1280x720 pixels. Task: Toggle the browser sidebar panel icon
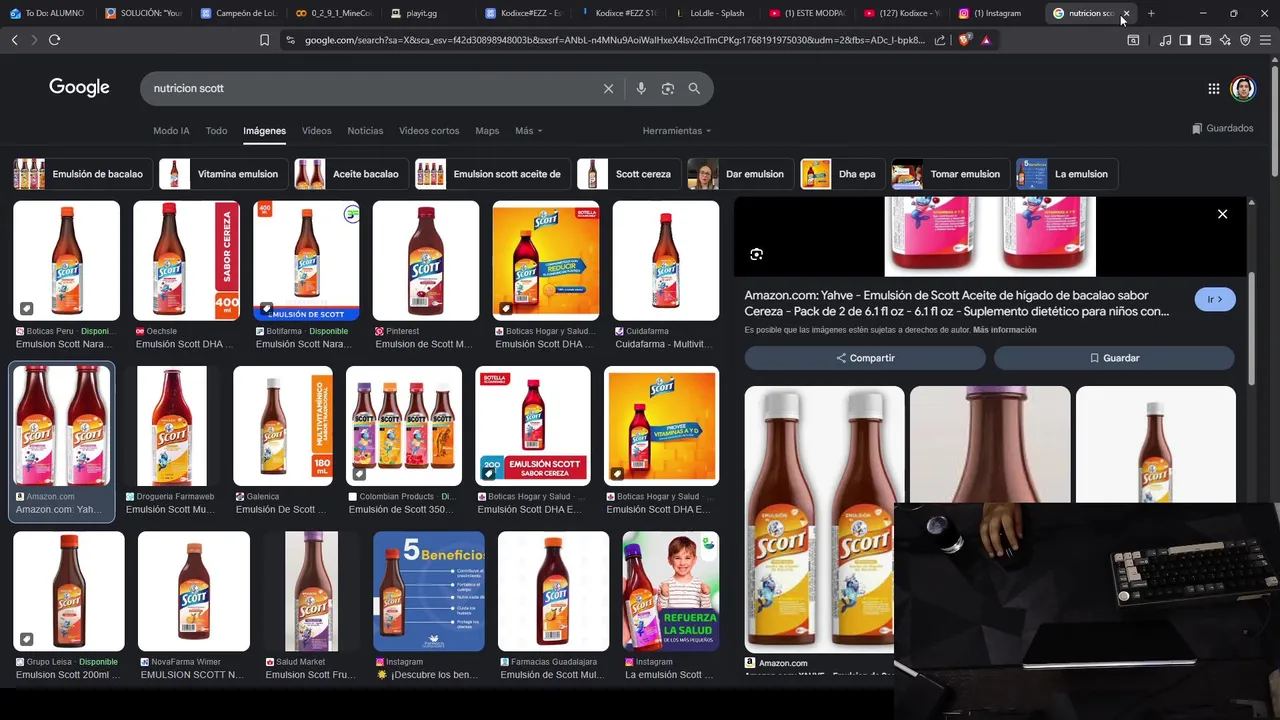[x=1185, y=40]
